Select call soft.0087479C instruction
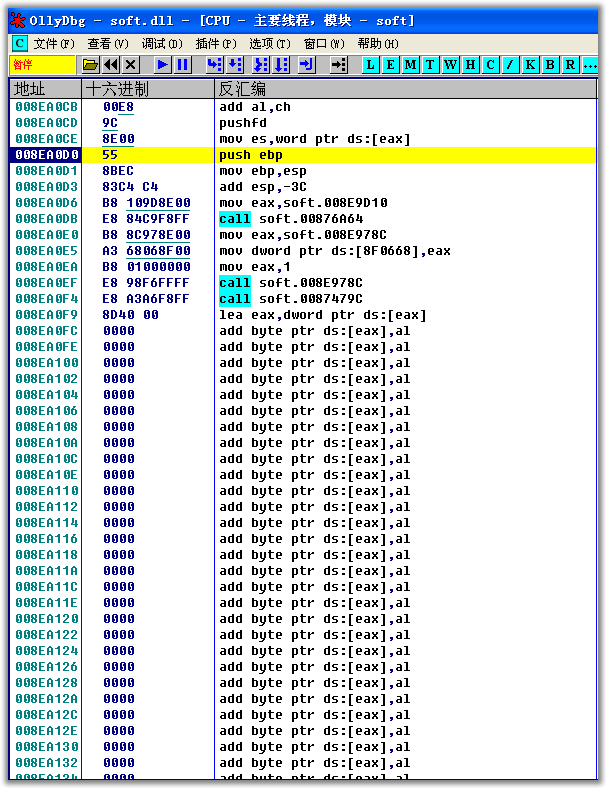Image resolution: width=606 pixels, height=788 pixels. (x=290, y=299)
